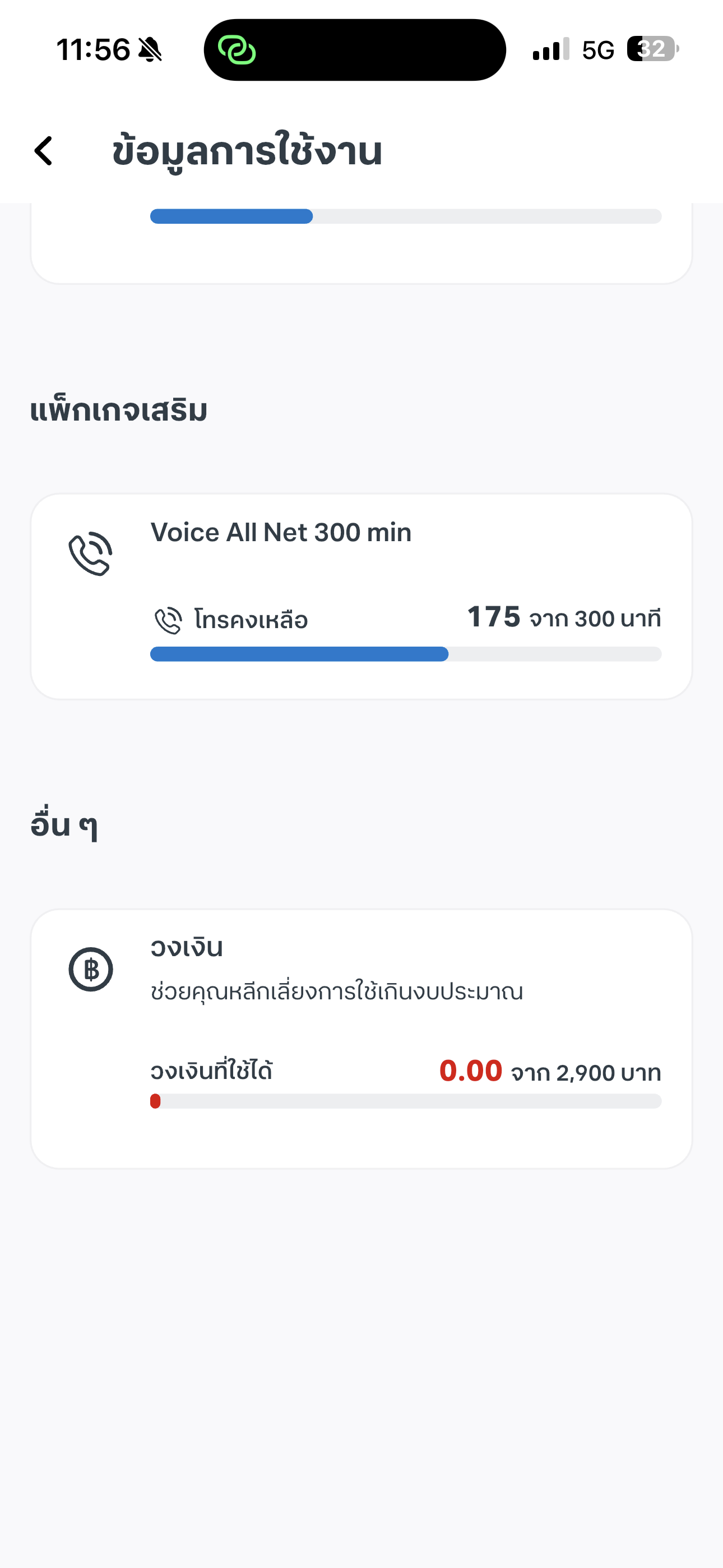Click the Voice All Net minutes progress bar
The image size is (723, 1568).
point(405,654)
